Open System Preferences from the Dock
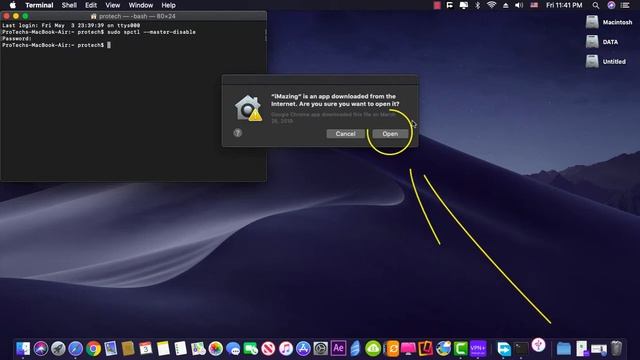 pos(321,349)
